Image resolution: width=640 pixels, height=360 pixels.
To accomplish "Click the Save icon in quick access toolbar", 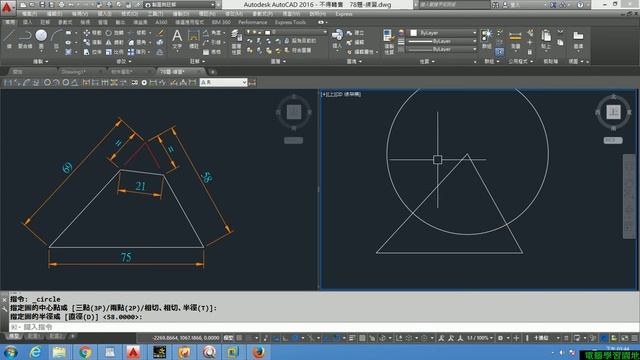I will 42,5.
